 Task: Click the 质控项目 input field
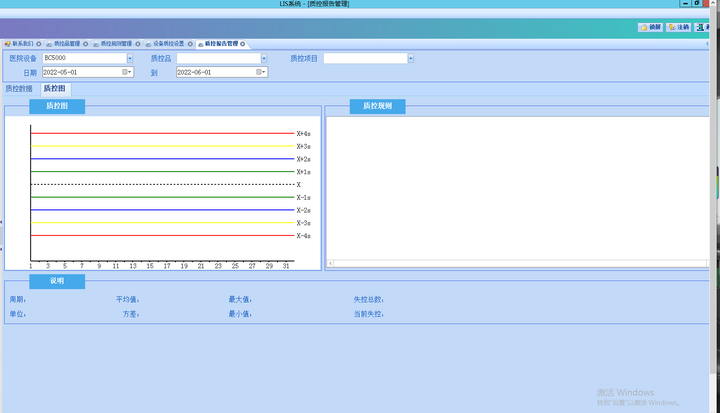tap(364, 59)
